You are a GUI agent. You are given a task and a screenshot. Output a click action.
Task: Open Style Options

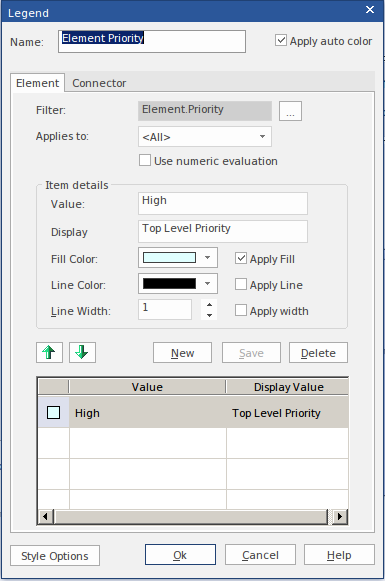point(55,555)
